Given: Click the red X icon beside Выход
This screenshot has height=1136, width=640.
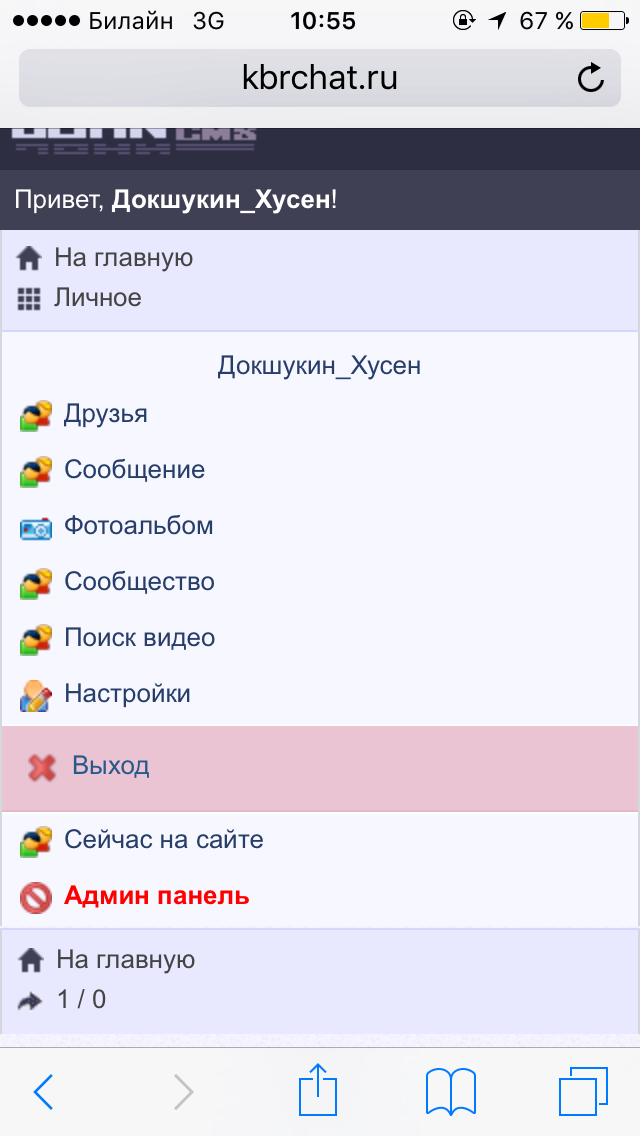Looking at the screenshot, I should click(x=42, y=768).
